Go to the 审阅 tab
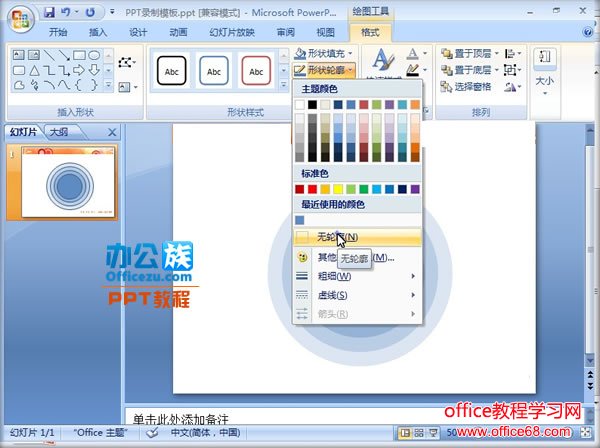Image resolution: width=600 pixels, height=448 pixels. (x=285, y=33)
